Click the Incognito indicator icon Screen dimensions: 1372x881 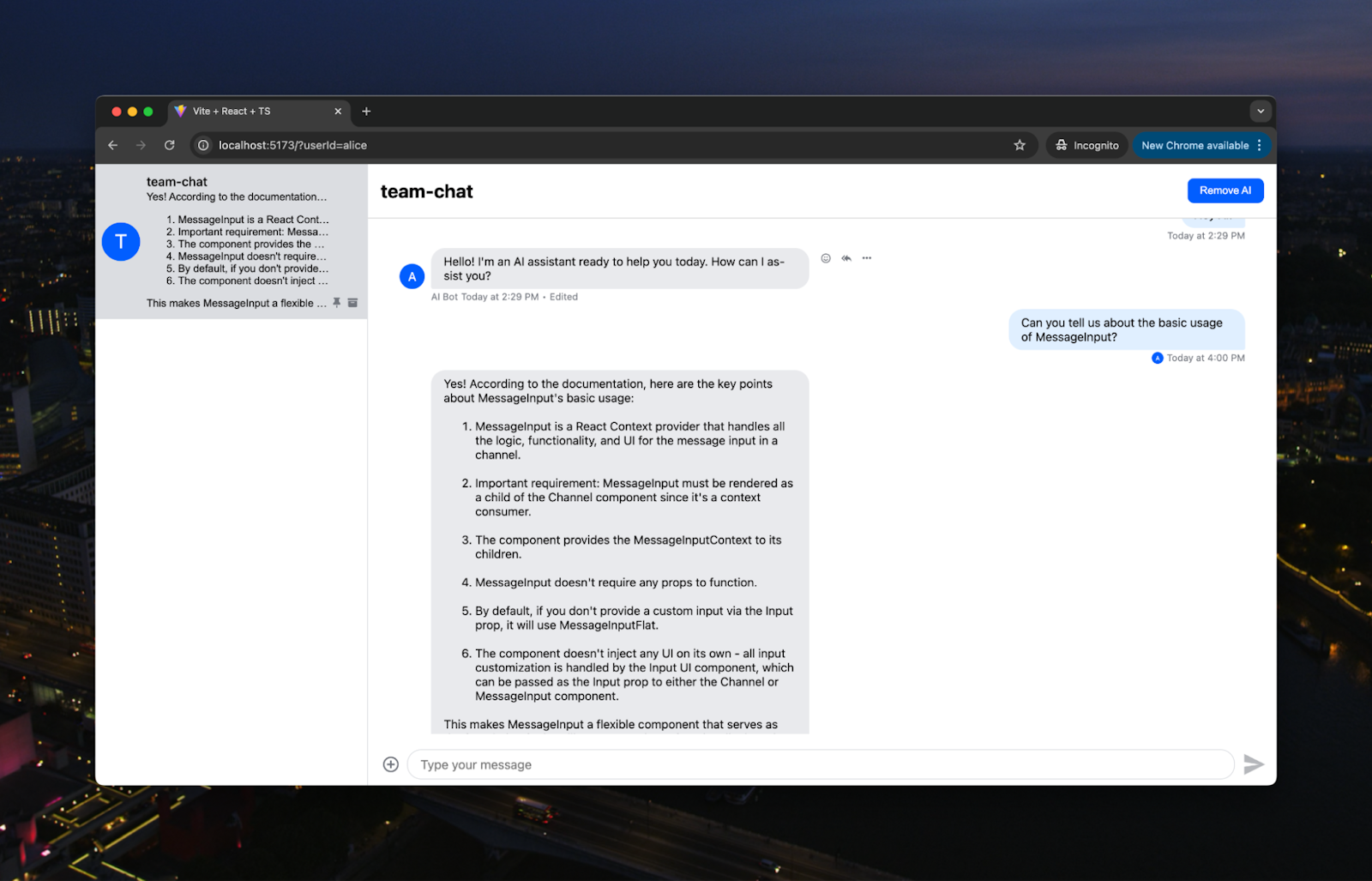click(x=1062, y=145)
